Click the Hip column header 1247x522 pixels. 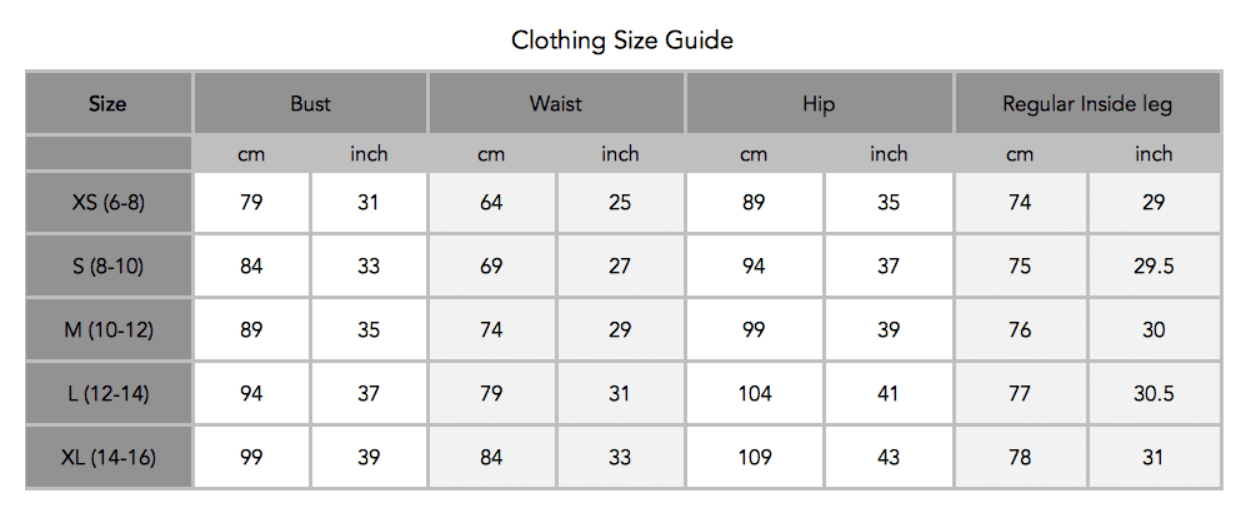click(818, 103)
